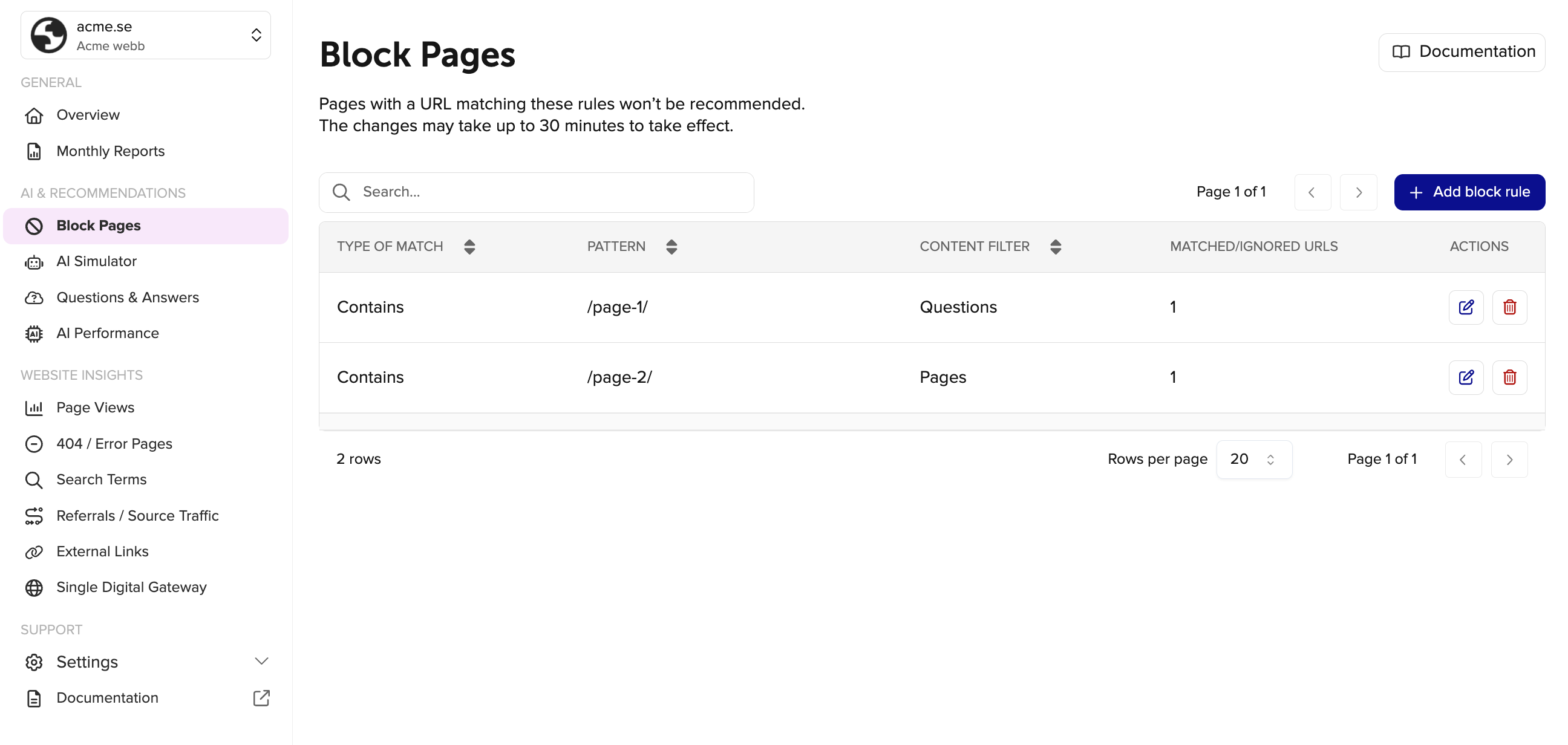Open Rows per page dropdown
1568x745 pixels.
click(1253, 459)
